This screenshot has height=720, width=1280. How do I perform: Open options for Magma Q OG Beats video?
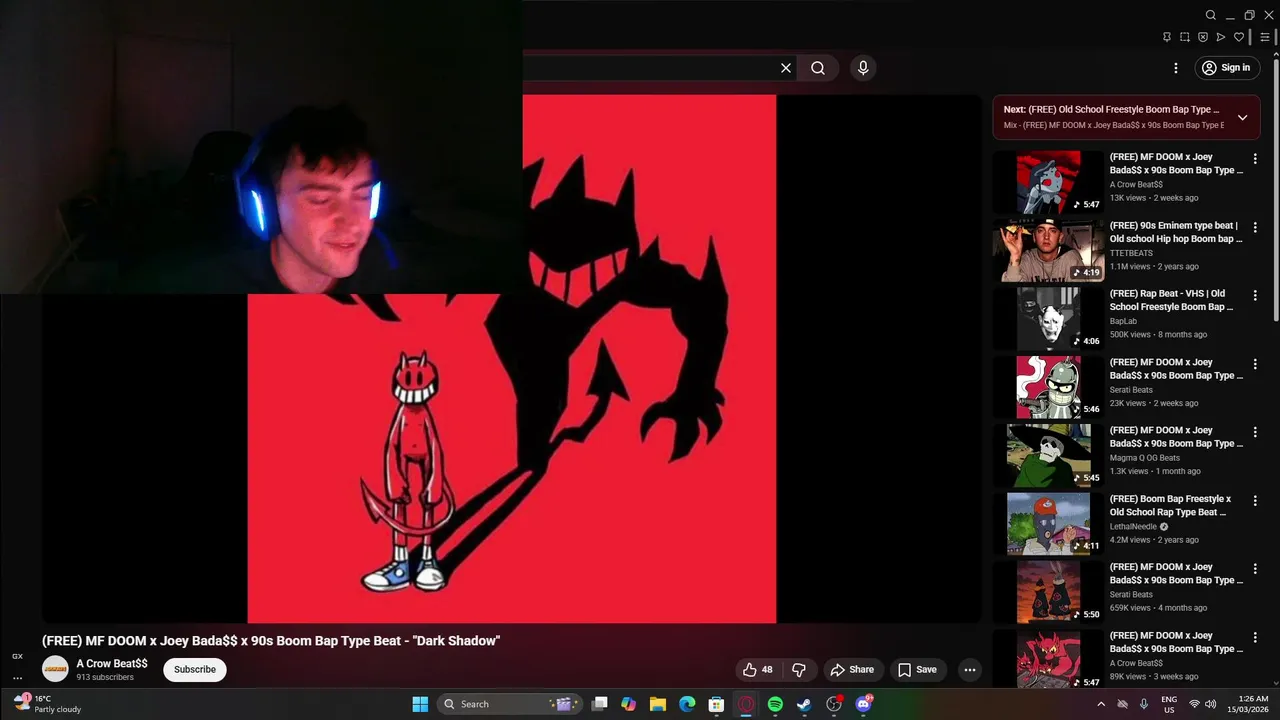point(1255,432)
